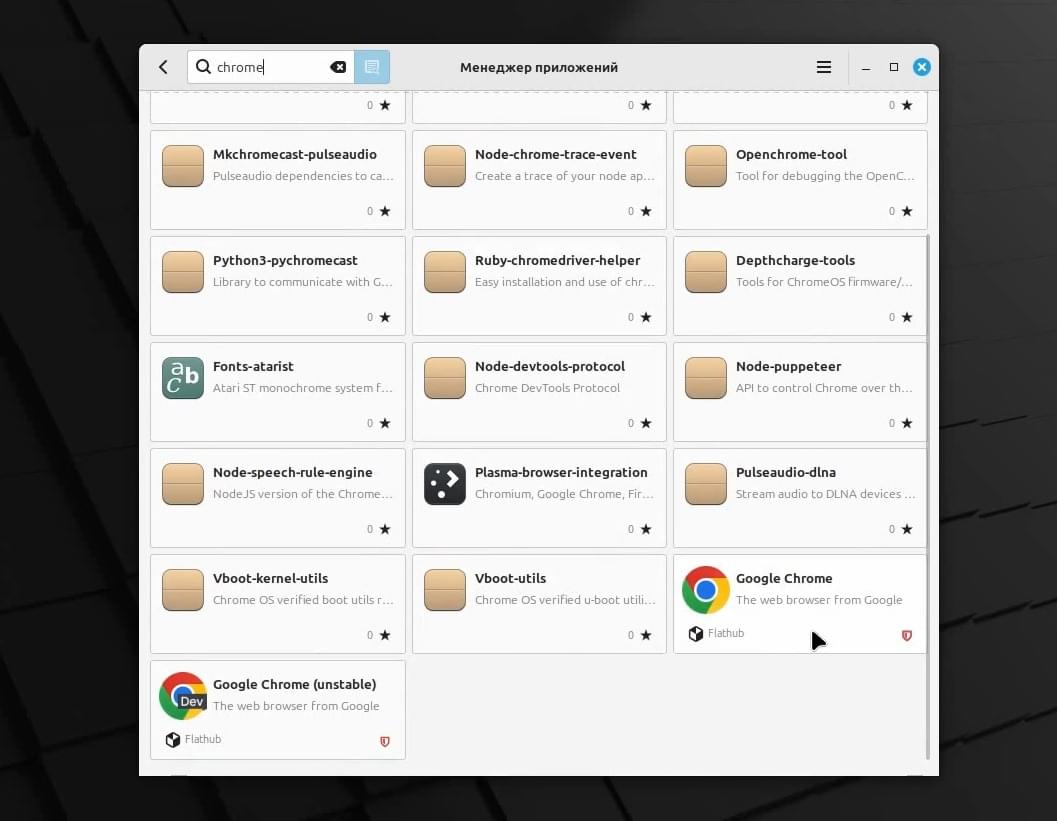Viewport: 1057px width, 821px height.
Task: Click the Flathub cube icon on Google Chrome card
Action: [696, 634]
